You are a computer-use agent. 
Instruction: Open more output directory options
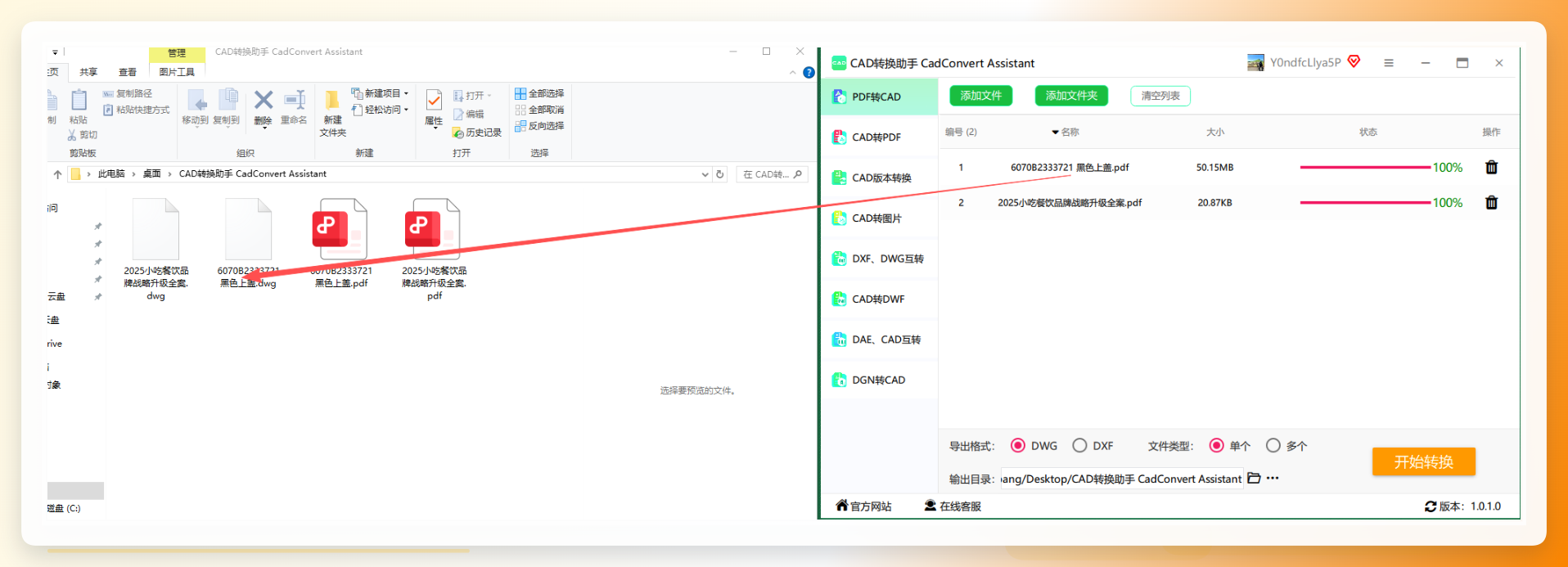point(1273,478)
